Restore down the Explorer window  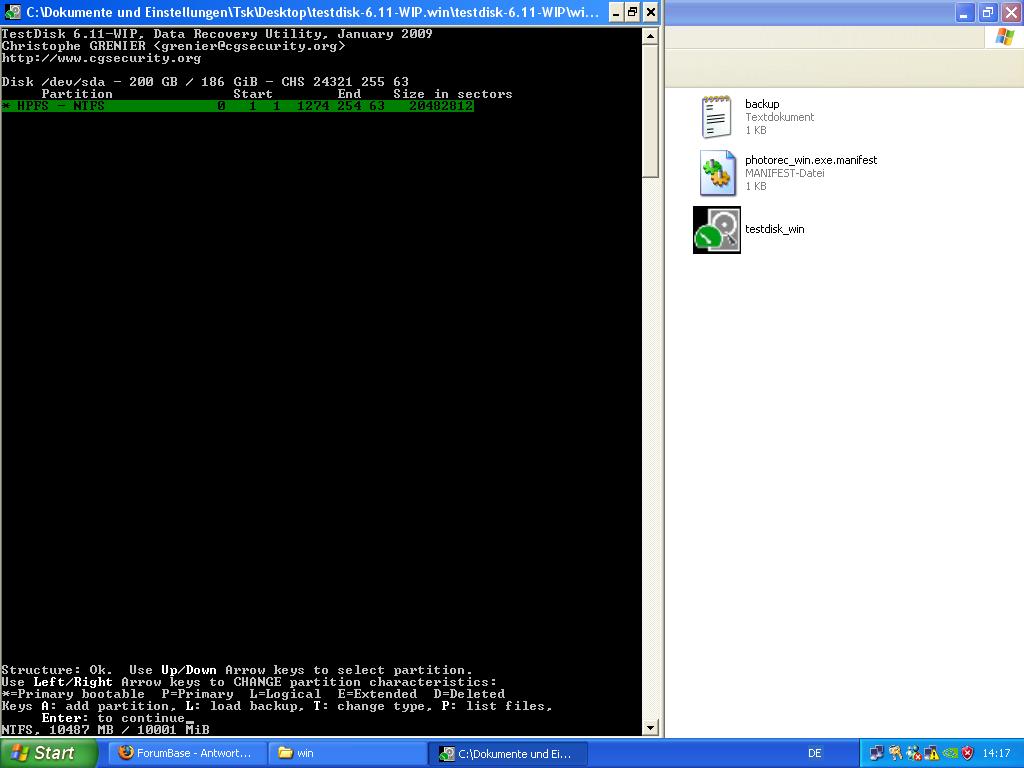point(988,12)
